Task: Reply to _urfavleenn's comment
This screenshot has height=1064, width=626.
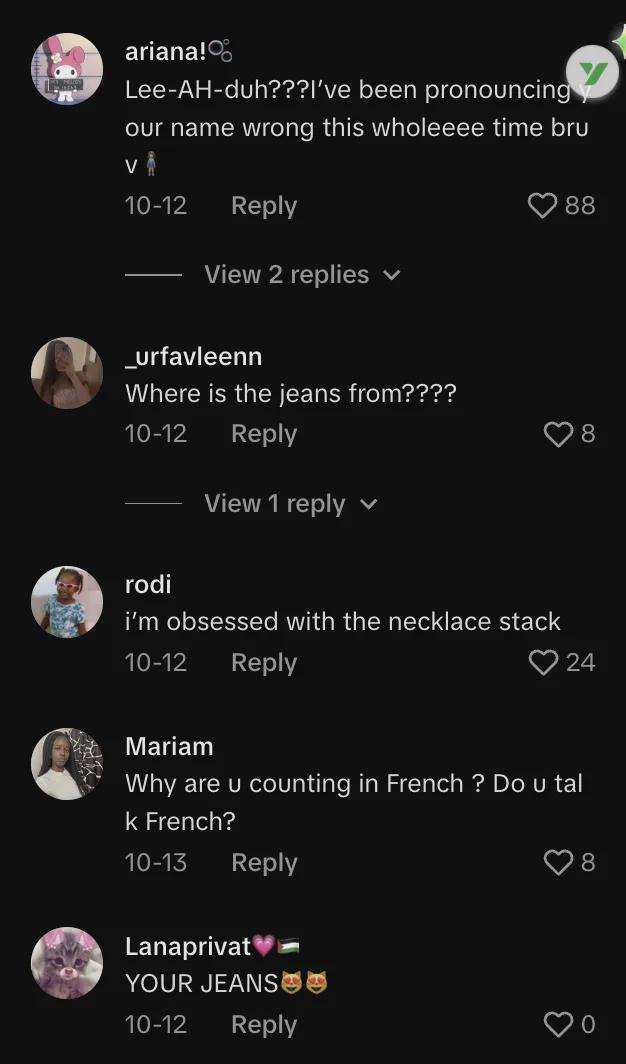Action: coord(264,434)
